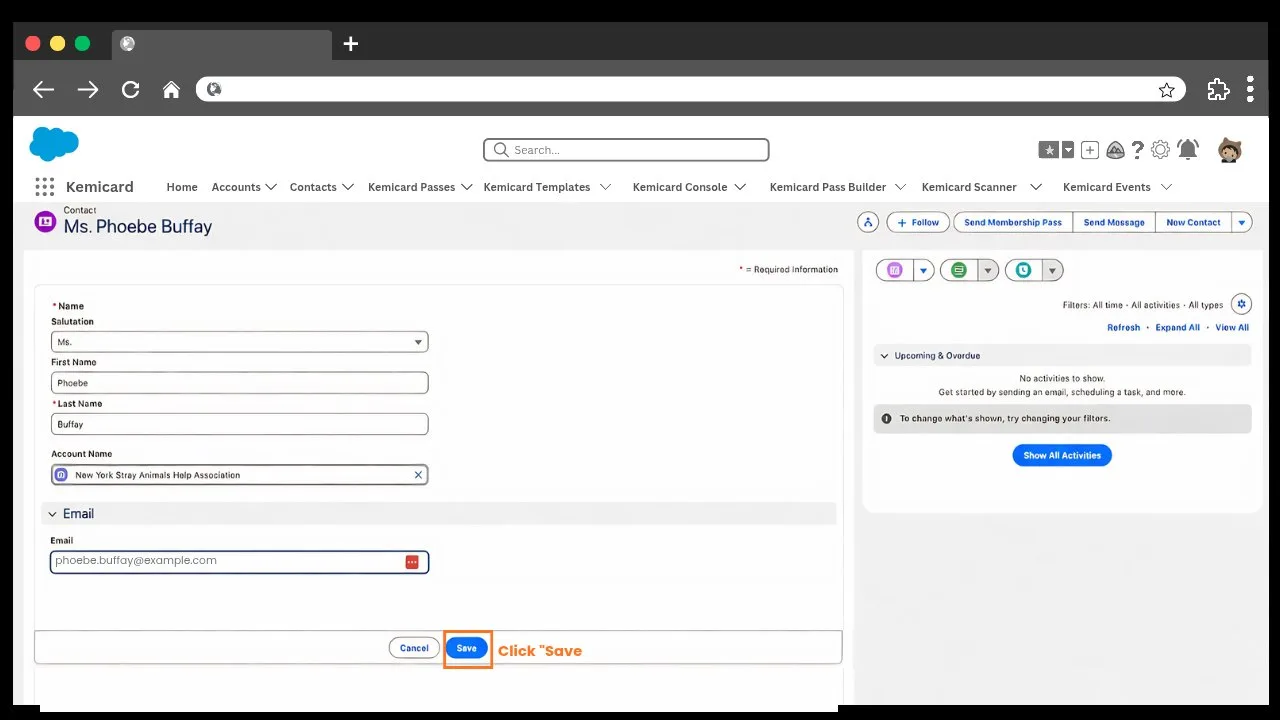1280x720 pixels.
Task: Clear the Account Name with X
Action: [418, 475]
